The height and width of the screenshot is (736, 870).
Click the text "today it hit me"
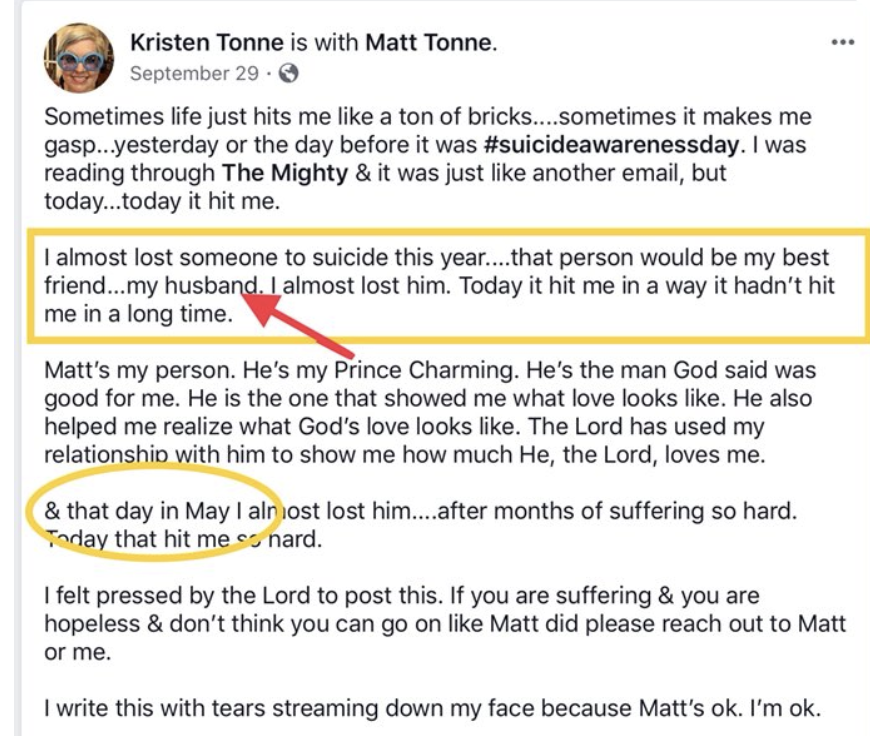[x=201, y=201]
